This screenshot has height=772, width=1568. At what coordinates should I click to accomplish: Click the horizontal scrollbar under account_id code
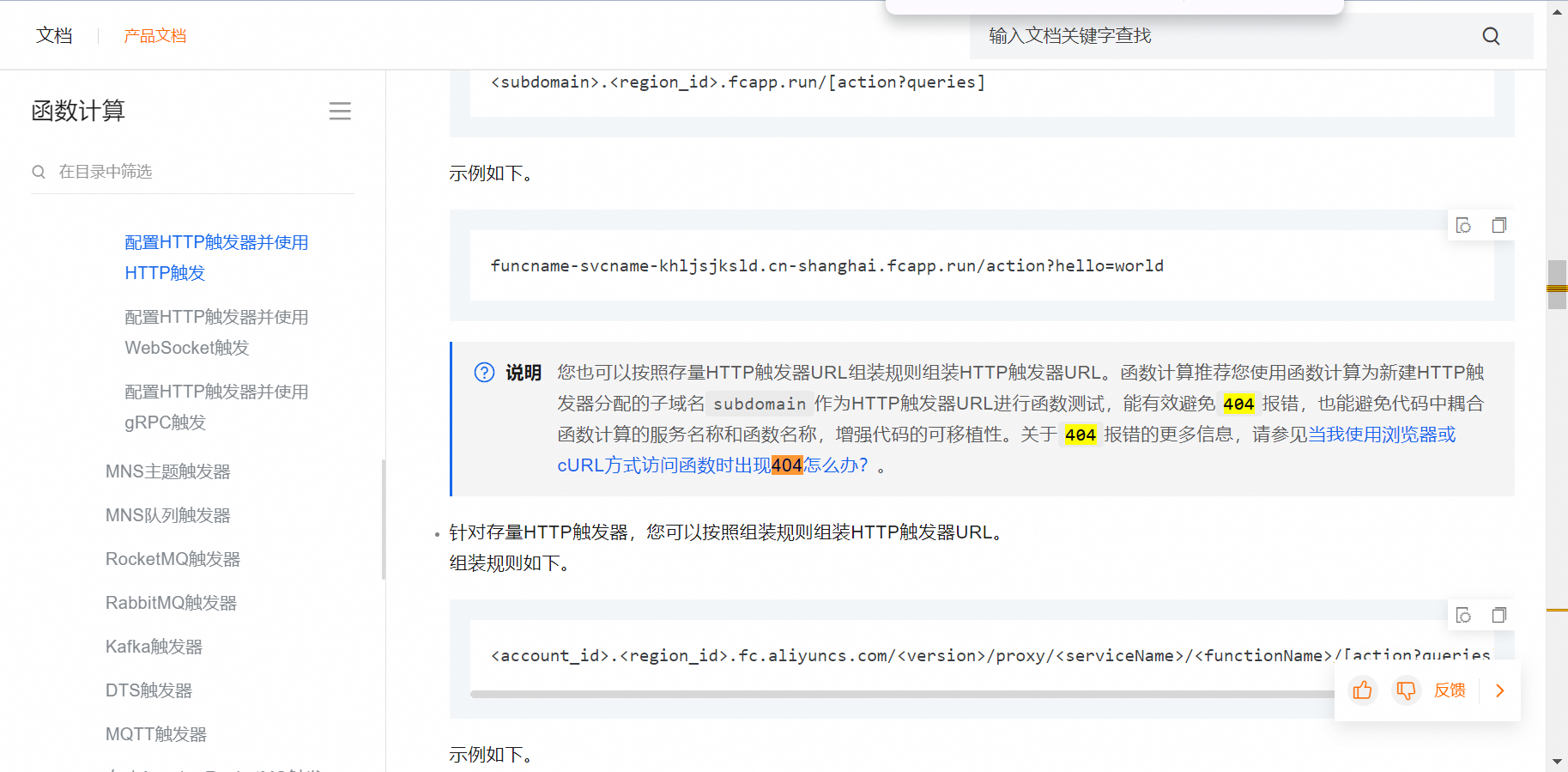coord(901,694)
